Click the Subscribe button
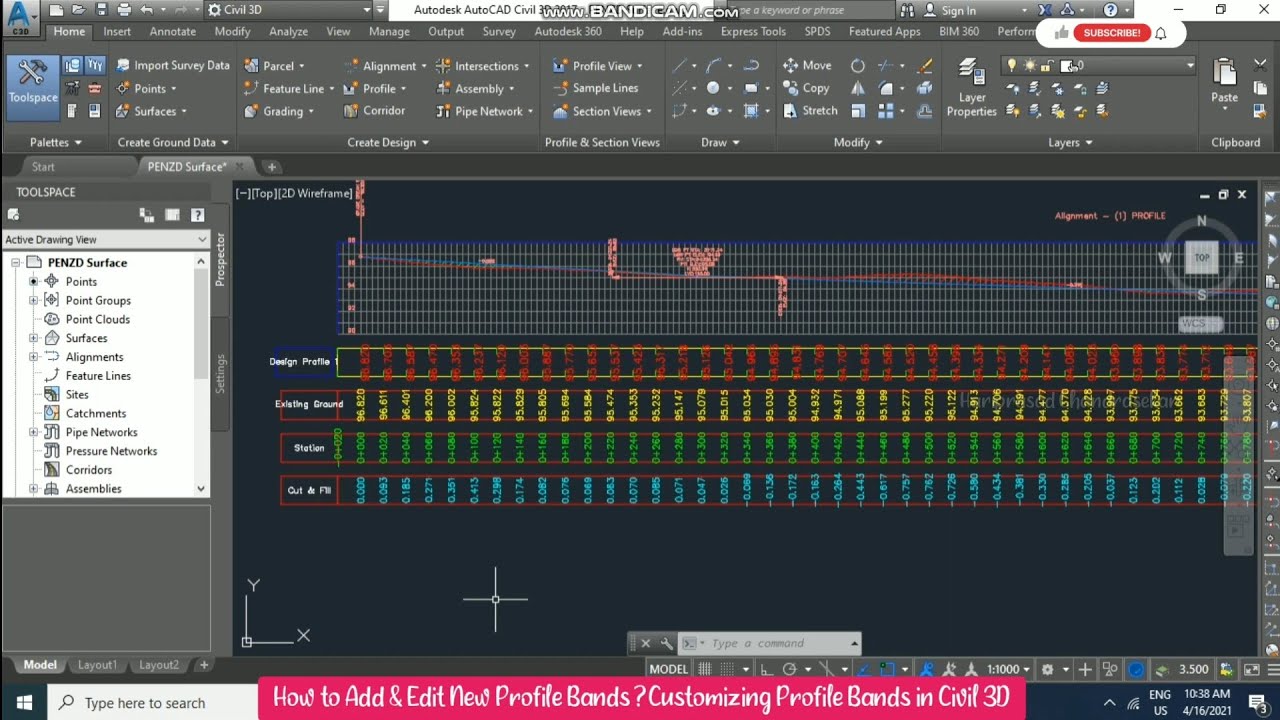 (x=1112, y=33)
